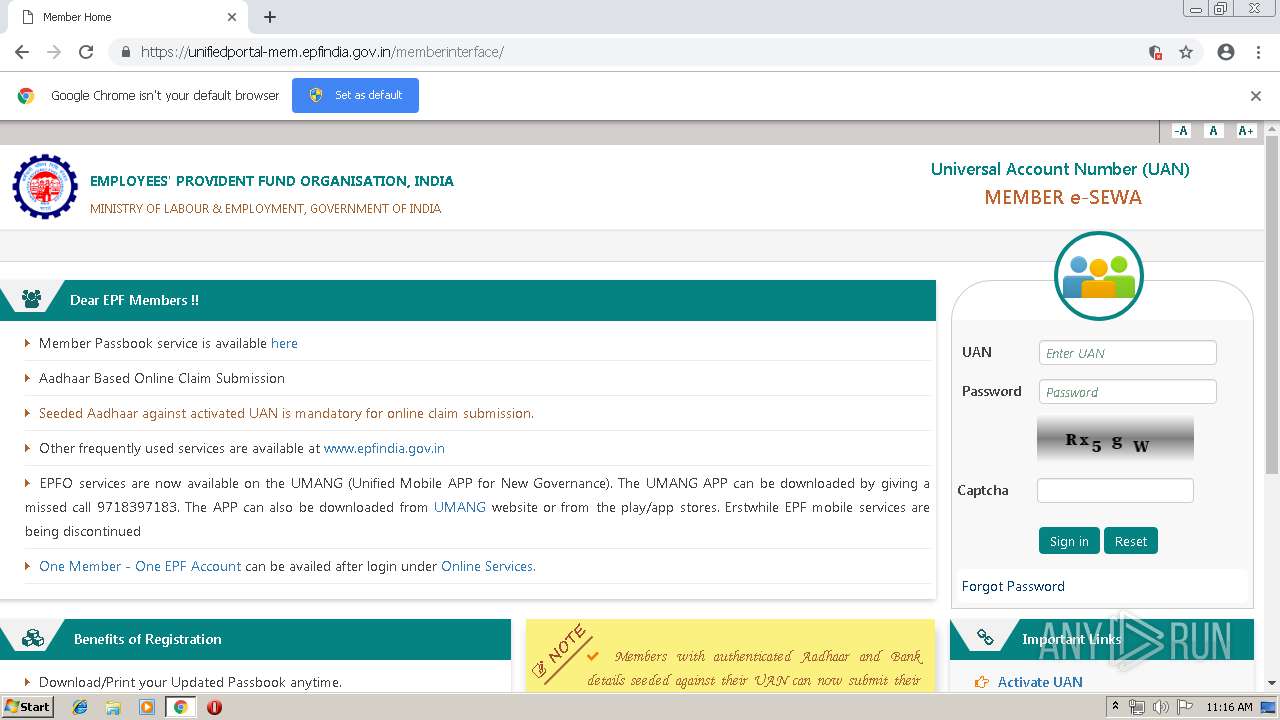Click the Set as default button

tap(355, 96)
